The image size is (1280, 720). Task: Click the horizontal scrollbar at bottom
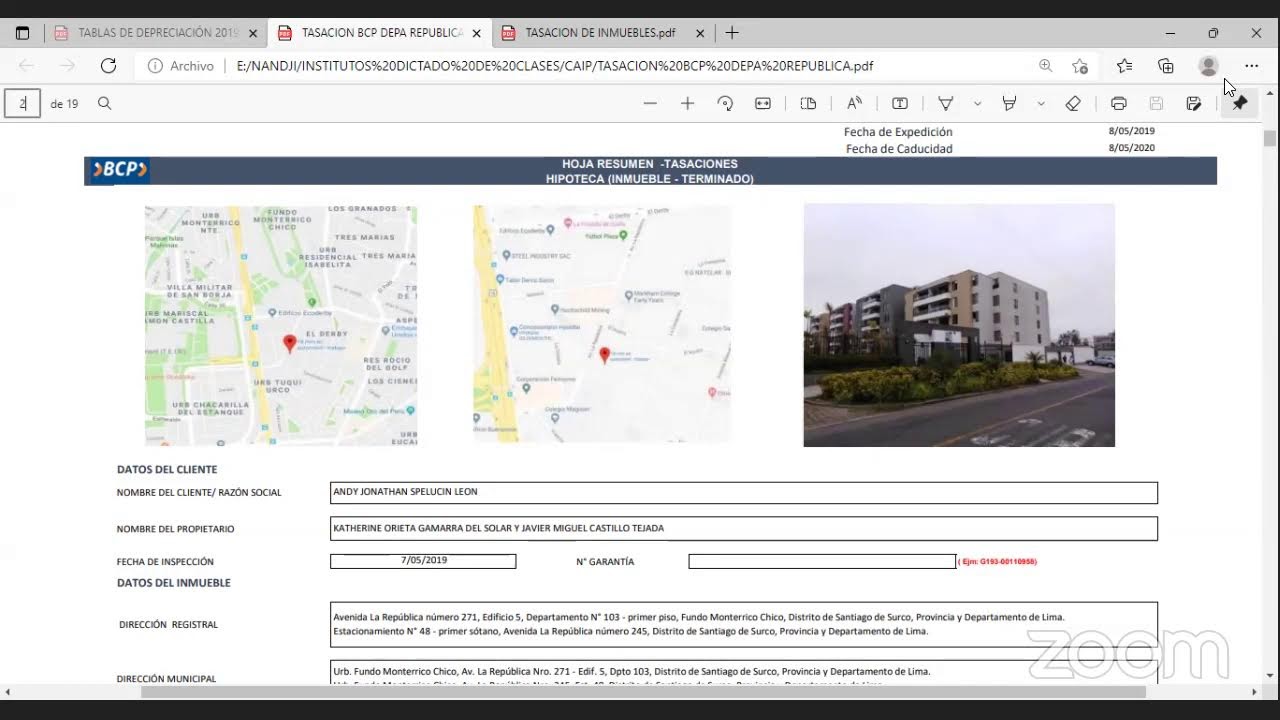click(x=643, y=692)
